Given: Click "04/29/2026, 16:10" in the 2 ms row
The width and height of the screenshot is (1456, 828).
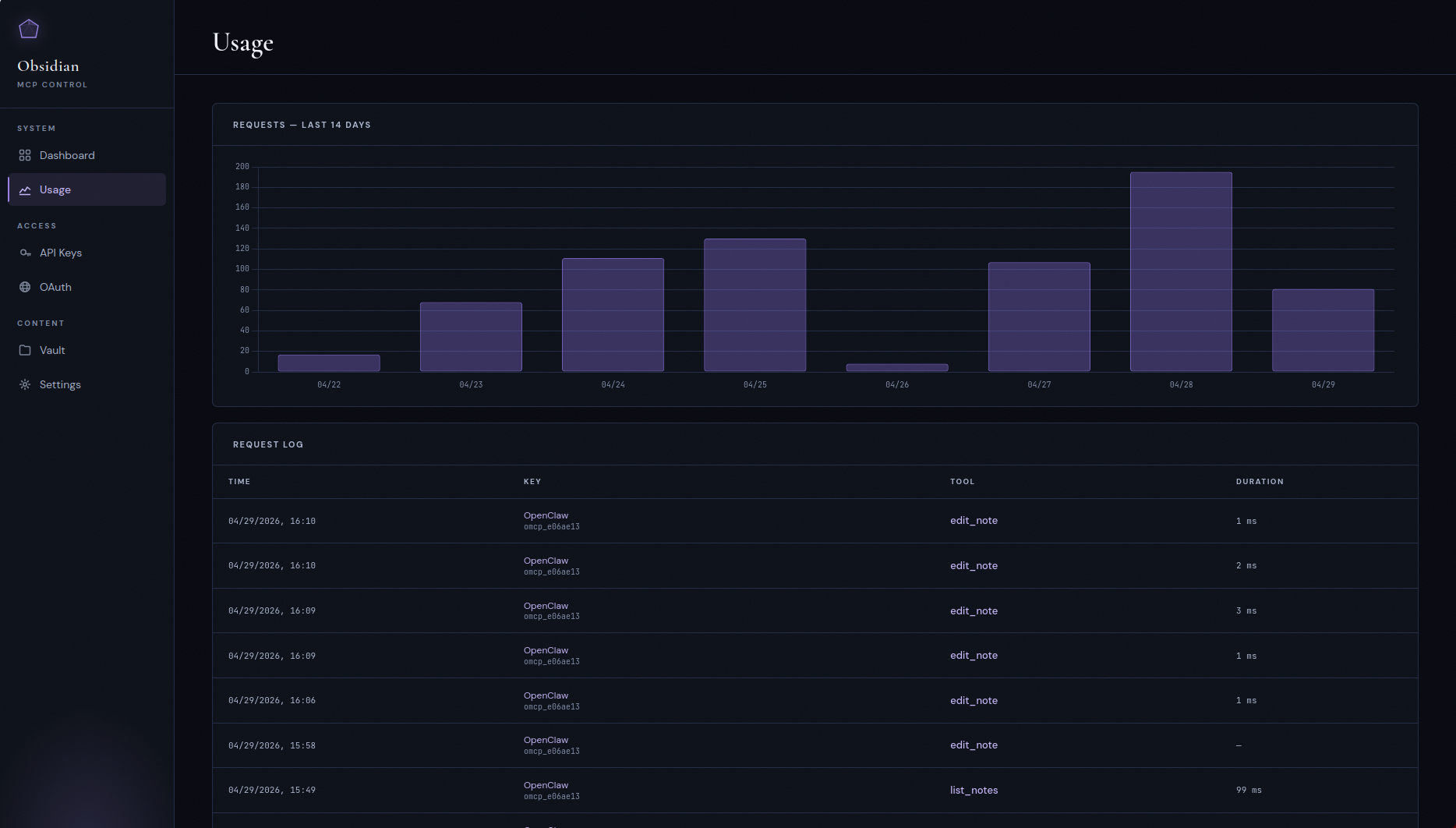Looking at the screenshot, I should click(x=272, y=566).
